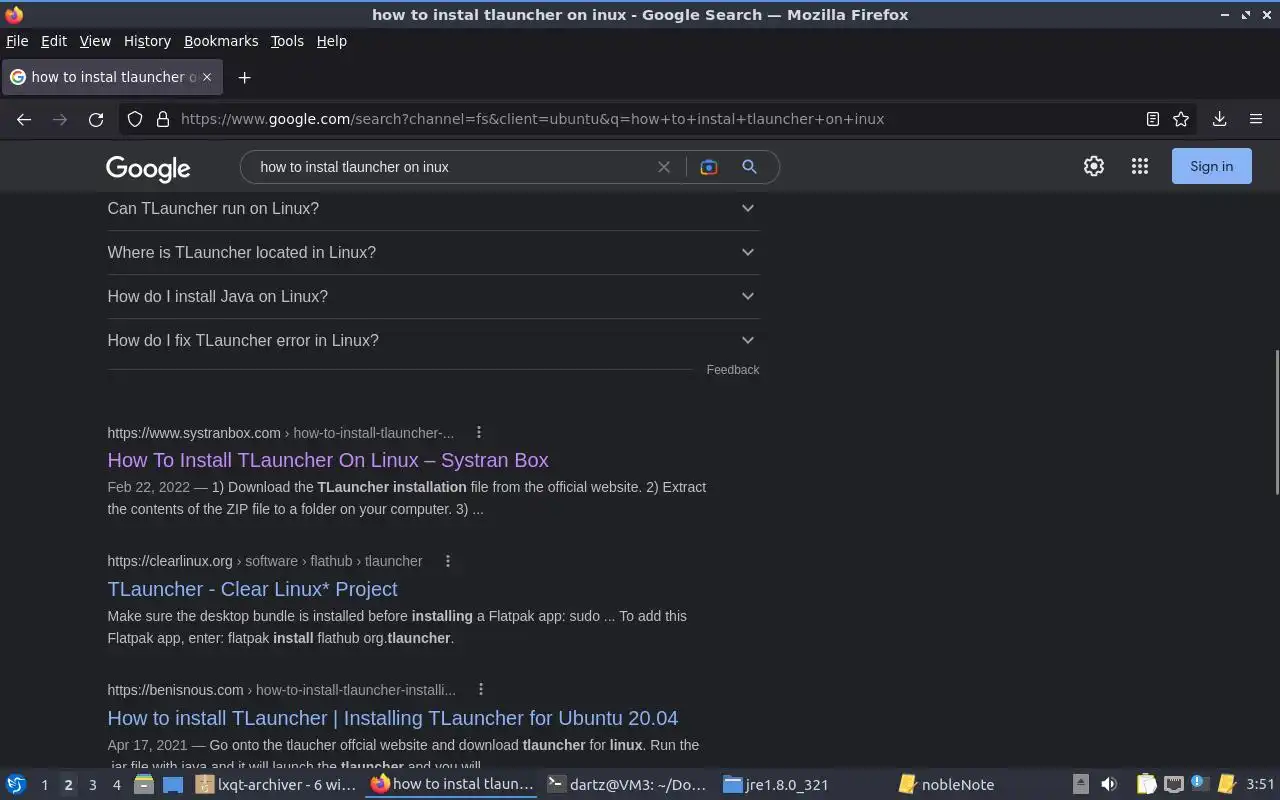The image size is (1280, 800).
Task: Click the systranbox.com URL breadcrumb
Action: click(x=280, y=433)
